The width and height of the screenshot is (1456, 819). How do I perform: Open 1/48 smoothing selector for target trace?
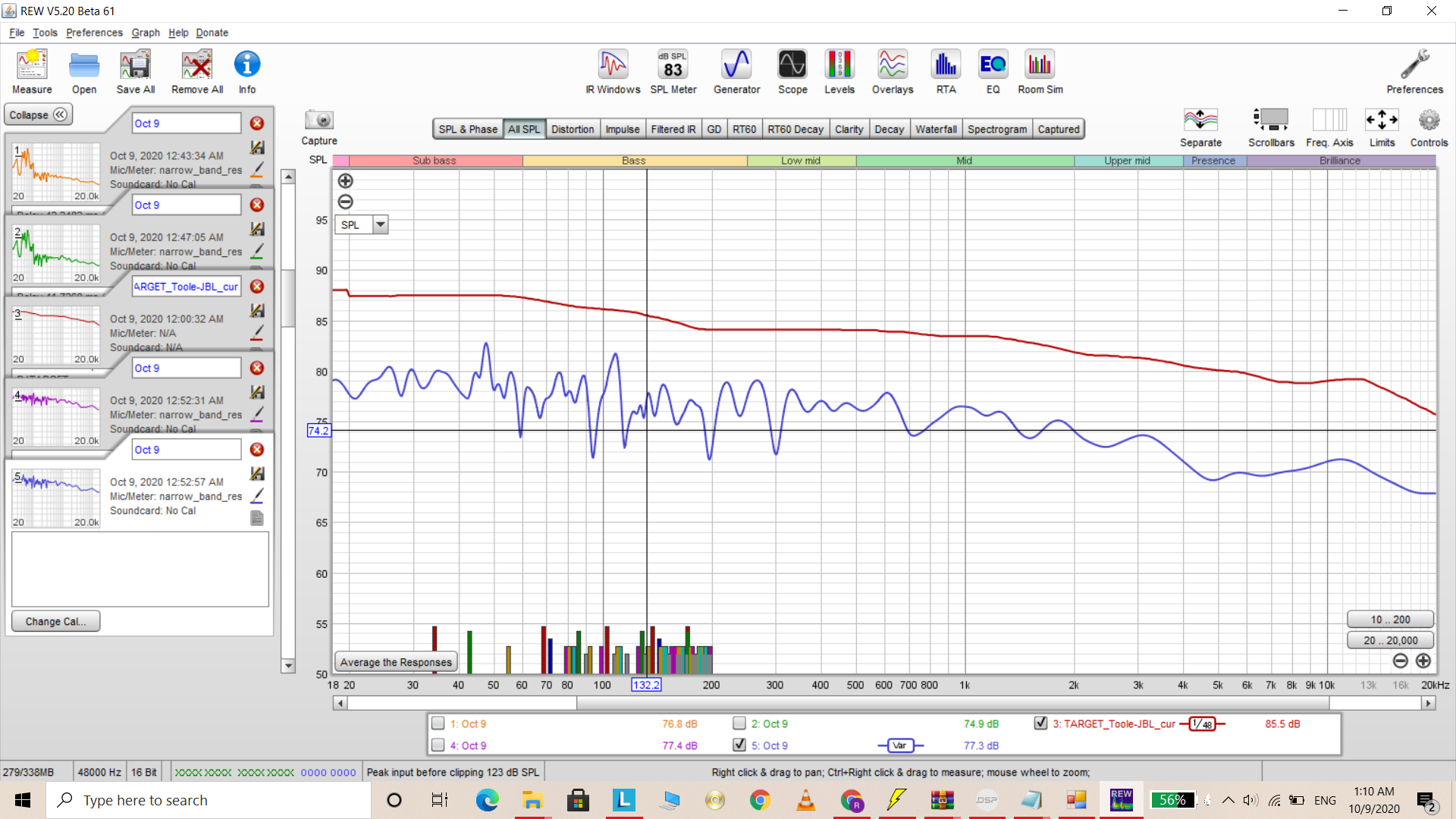point(1202,724)
